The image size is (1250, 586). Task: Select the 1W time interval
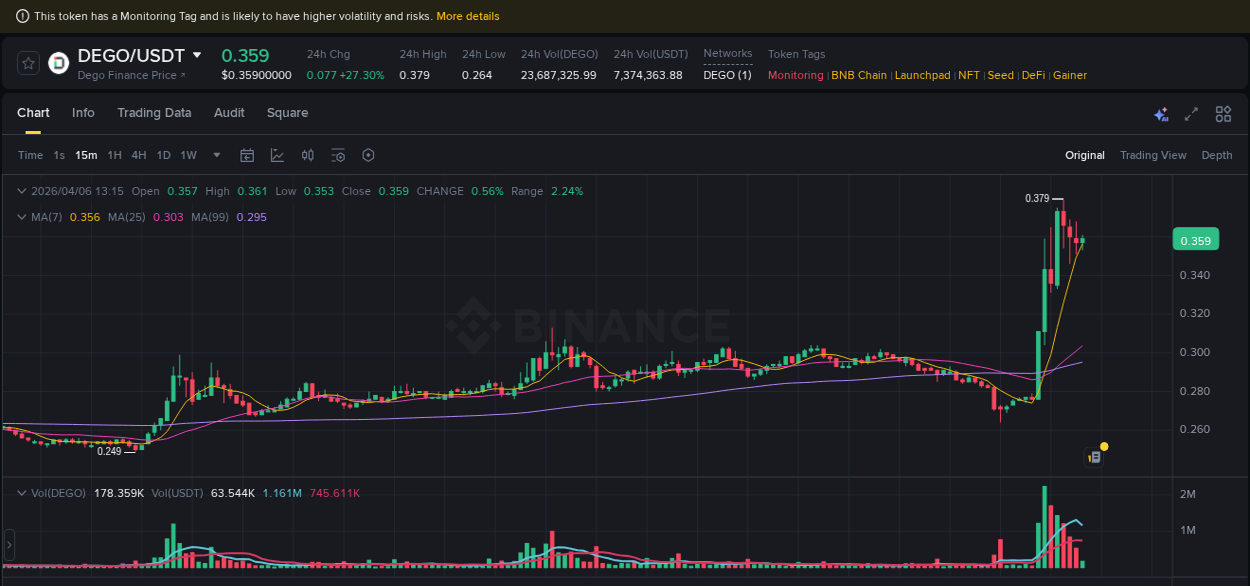189,155
